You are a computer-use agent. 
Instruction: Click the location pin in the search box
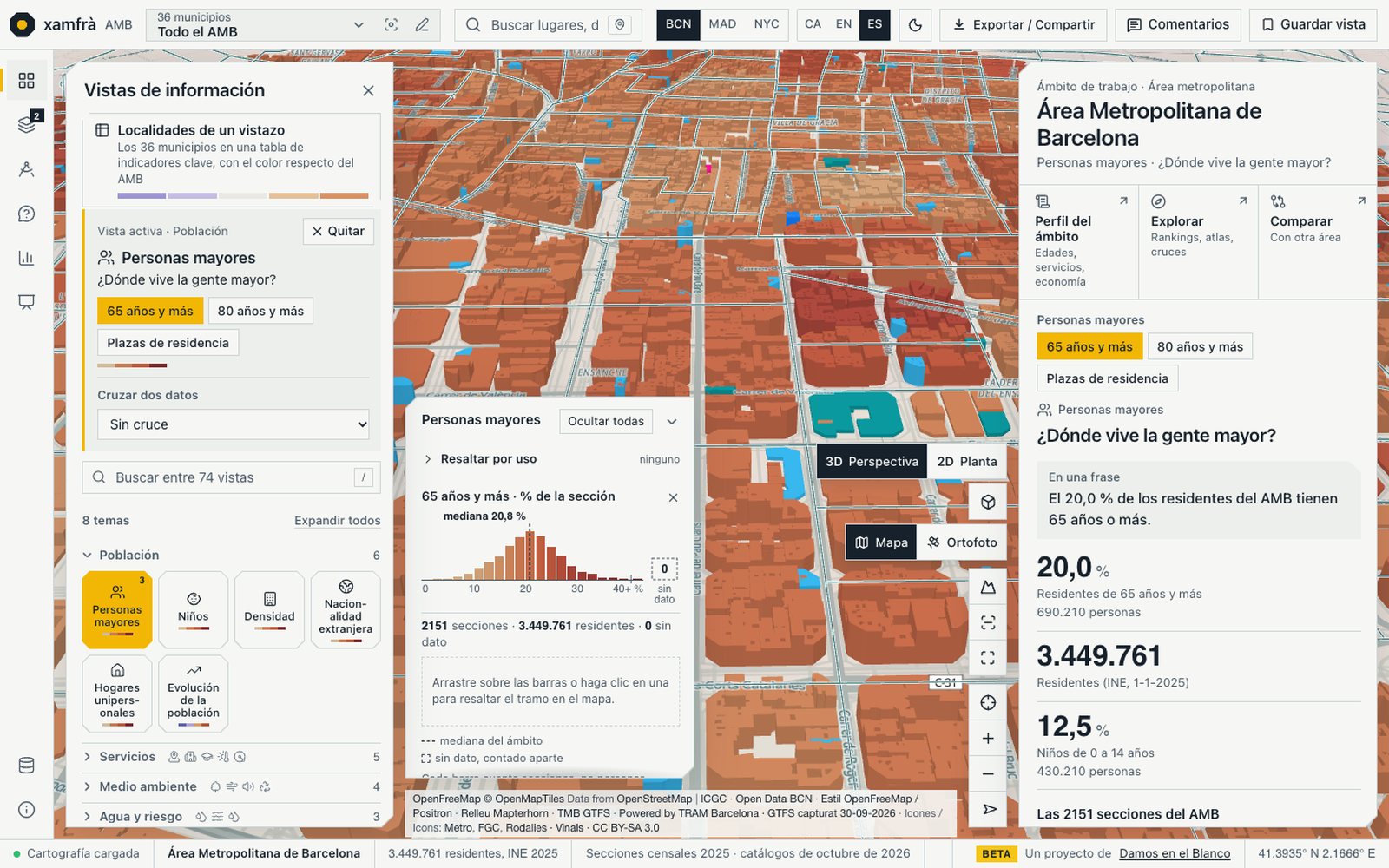coord(620,24)
